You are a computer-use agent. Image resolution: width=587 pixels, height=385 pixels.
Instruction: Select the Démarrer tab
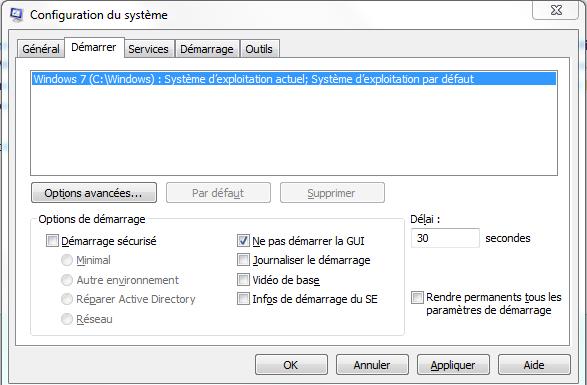tap(94, 48)
